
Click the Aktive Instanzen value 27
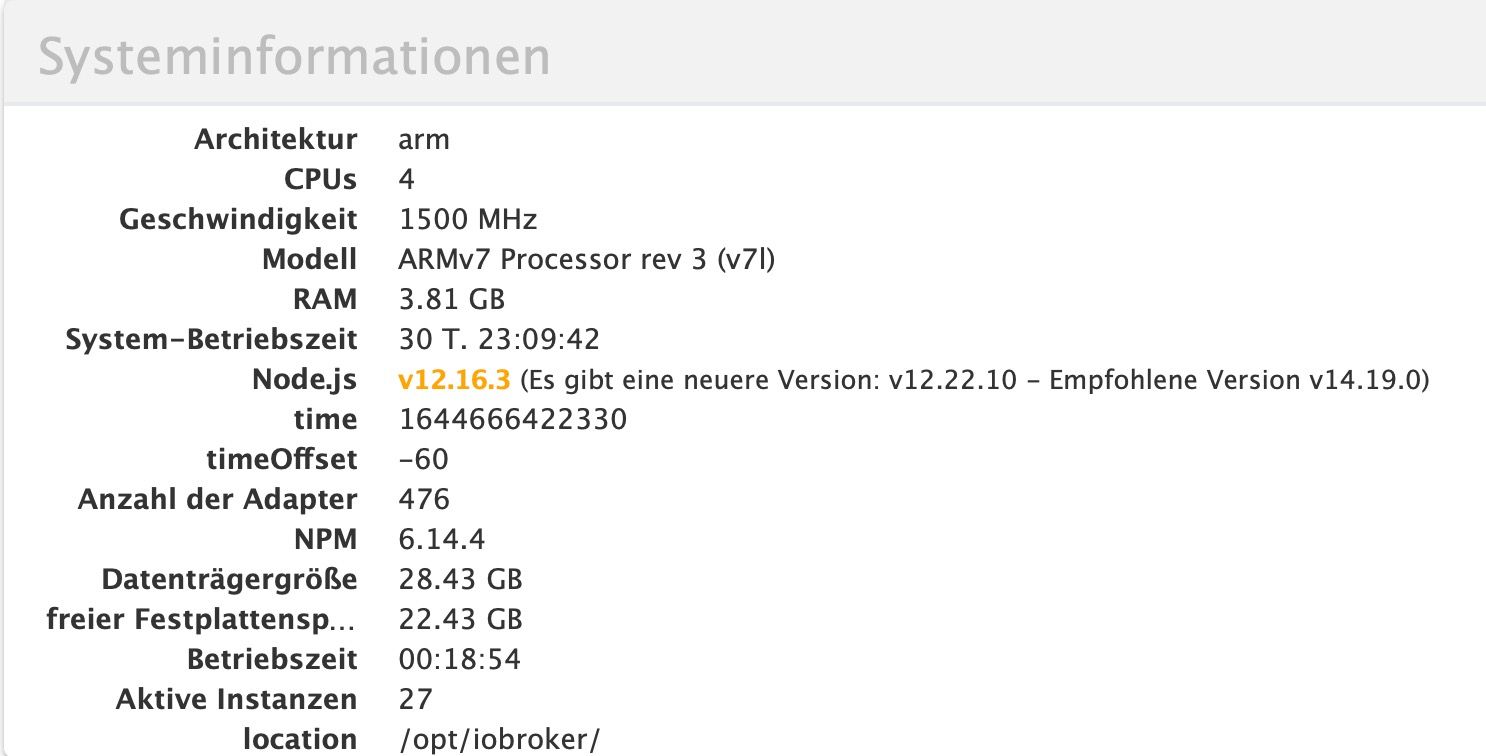click(x=414, y=699)
